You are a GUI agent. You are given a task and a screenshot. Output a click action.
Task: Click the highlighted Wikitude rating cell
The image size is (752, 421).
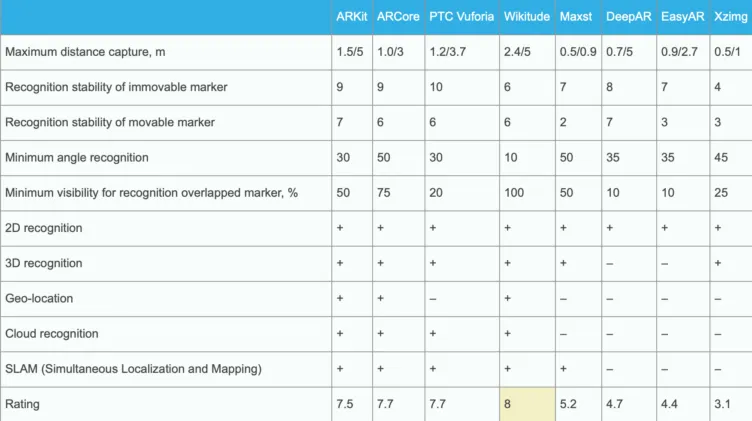pos(527,404)
